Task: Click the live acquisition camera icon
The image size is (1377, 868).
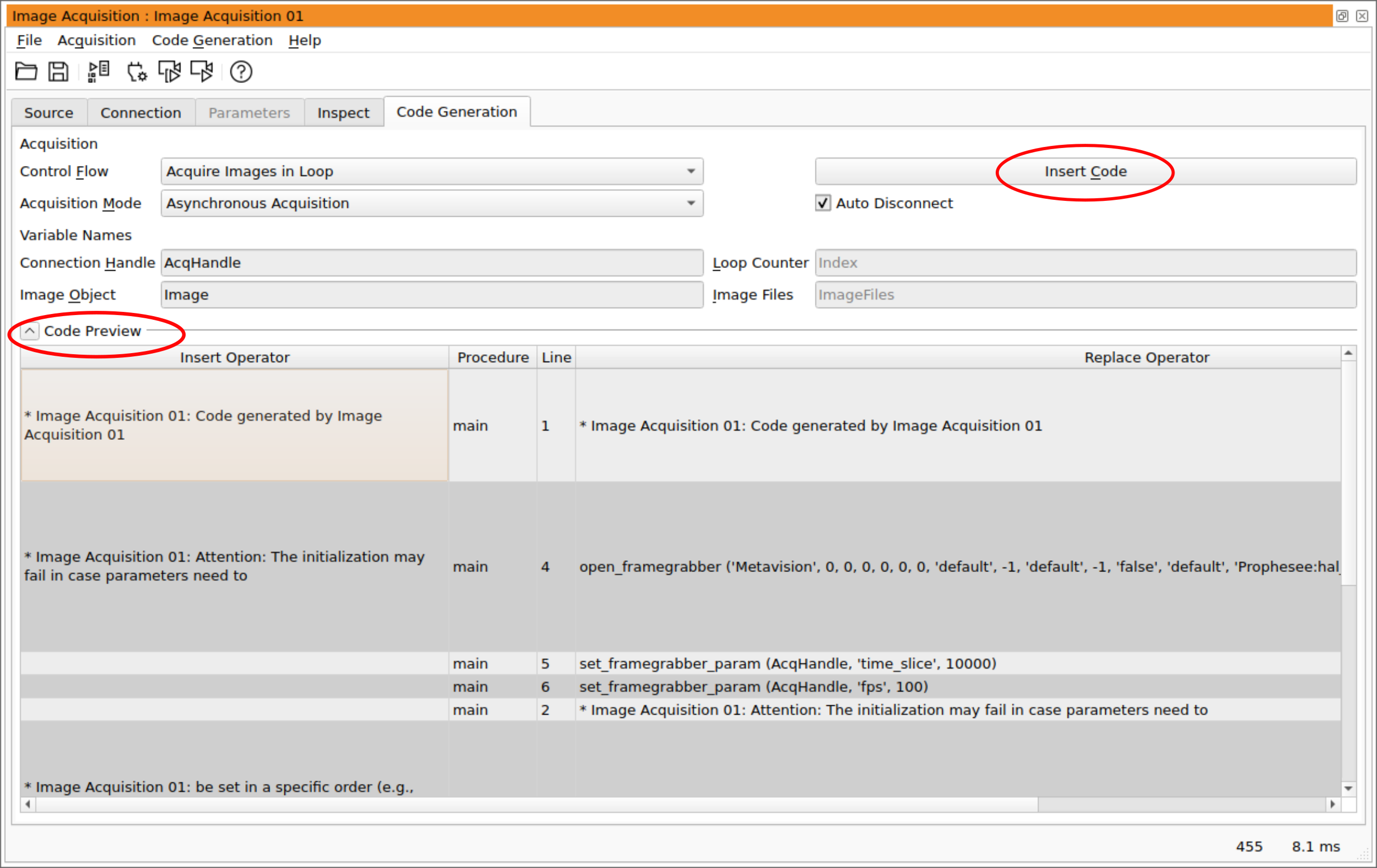Action: pyautogui.click(x=201, y=71)
